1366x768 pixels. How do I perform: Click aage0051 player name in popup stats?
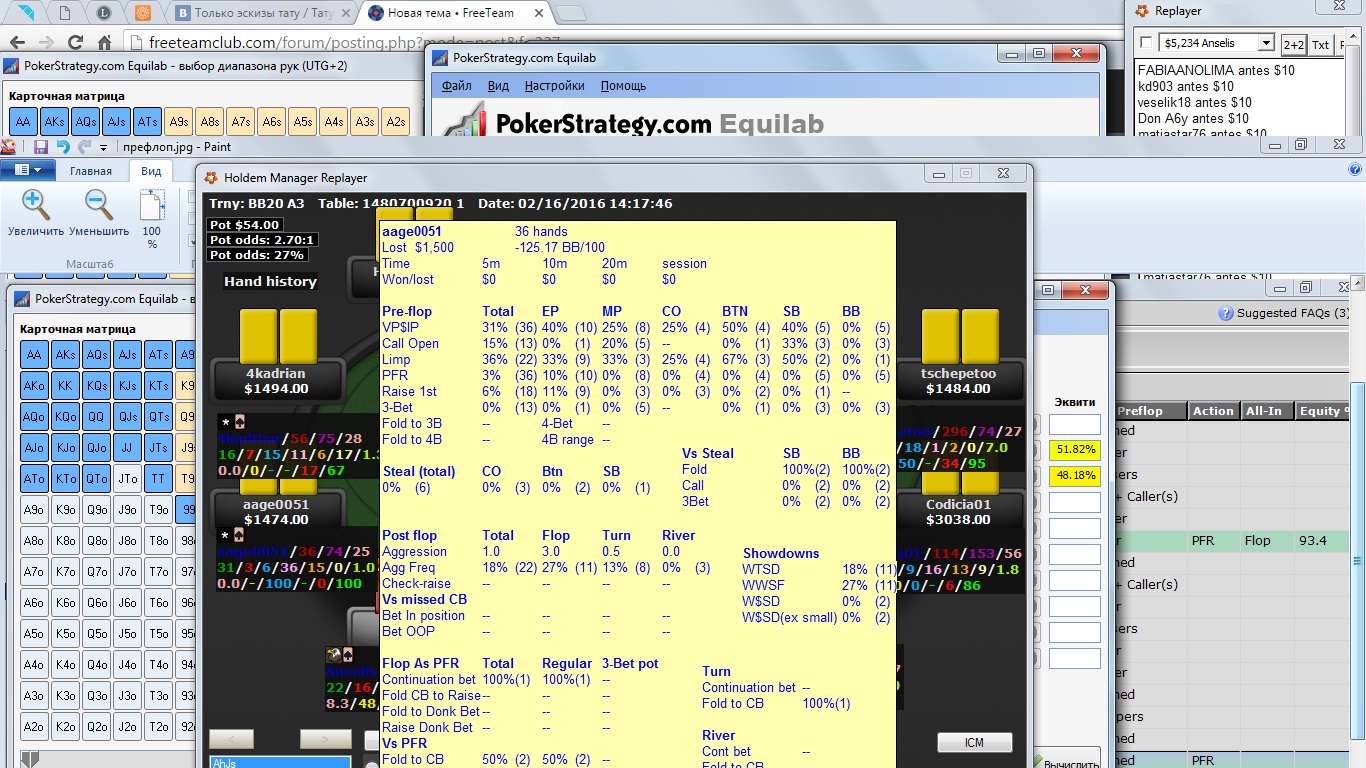(412, 231)
